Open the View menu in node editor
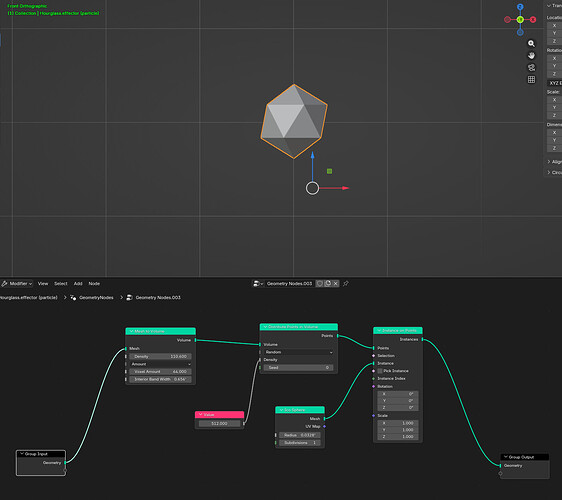This screenshot has width=562, height=500. (x=43, y=284)
